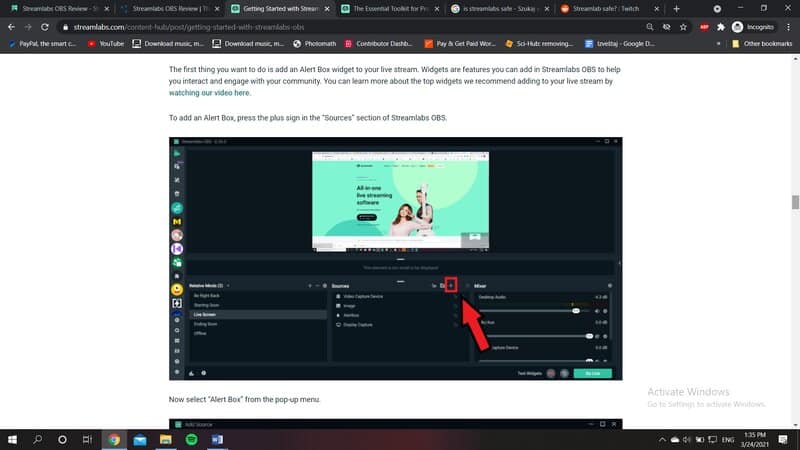Open the Mail app from taskbar
The width and height of the screenshot is (800, 450).
pyautogui.click(x=140, y=439)
